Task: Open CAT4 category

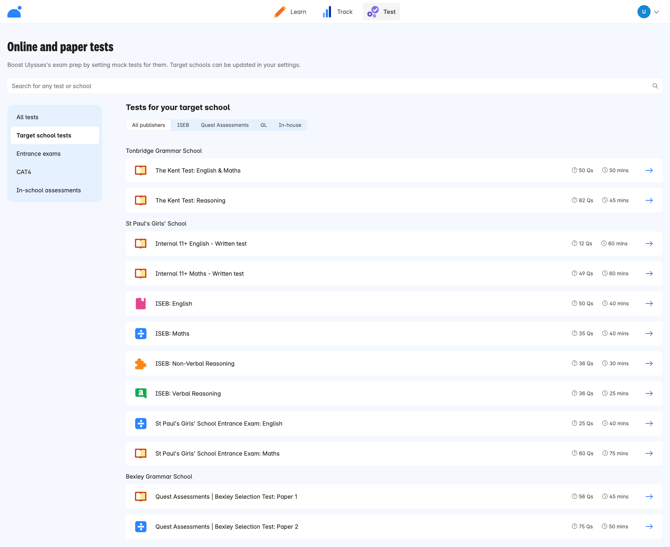Action: (55, 172)
